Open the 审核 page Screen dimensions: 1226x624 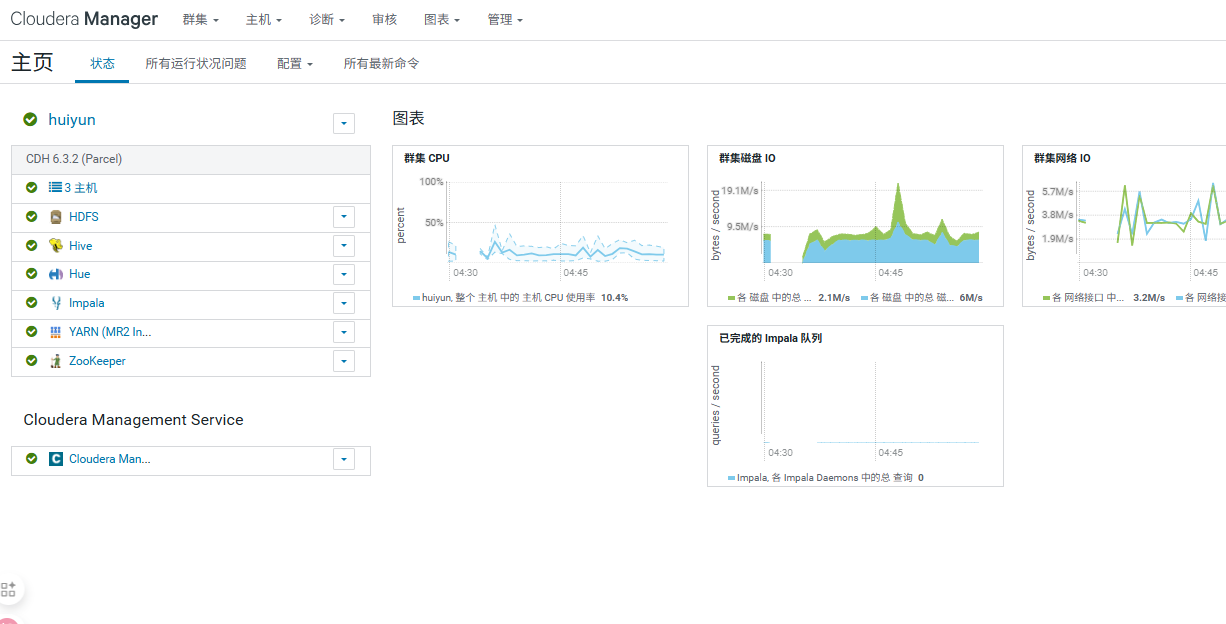point(384,20)
